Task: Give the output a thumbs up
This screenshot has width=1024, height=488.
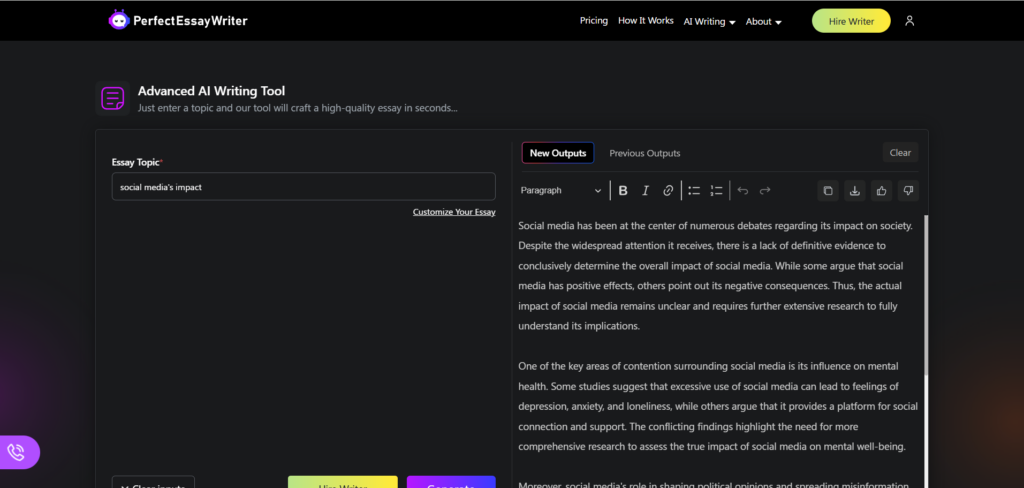Action: (x=881, y=190)
